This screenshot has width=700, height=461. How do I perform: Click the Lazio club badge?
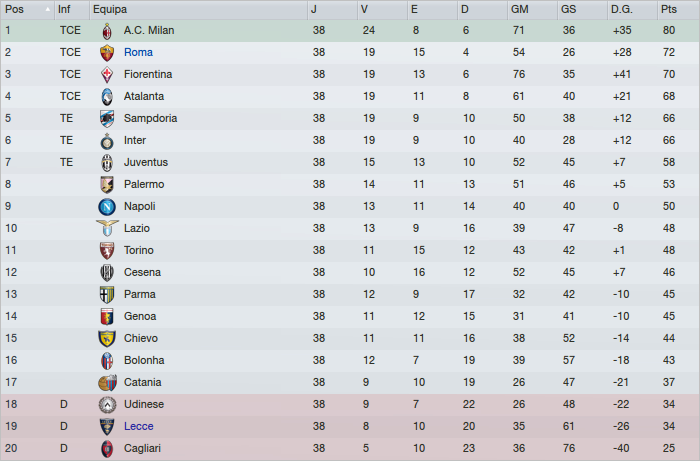point(107,228)
